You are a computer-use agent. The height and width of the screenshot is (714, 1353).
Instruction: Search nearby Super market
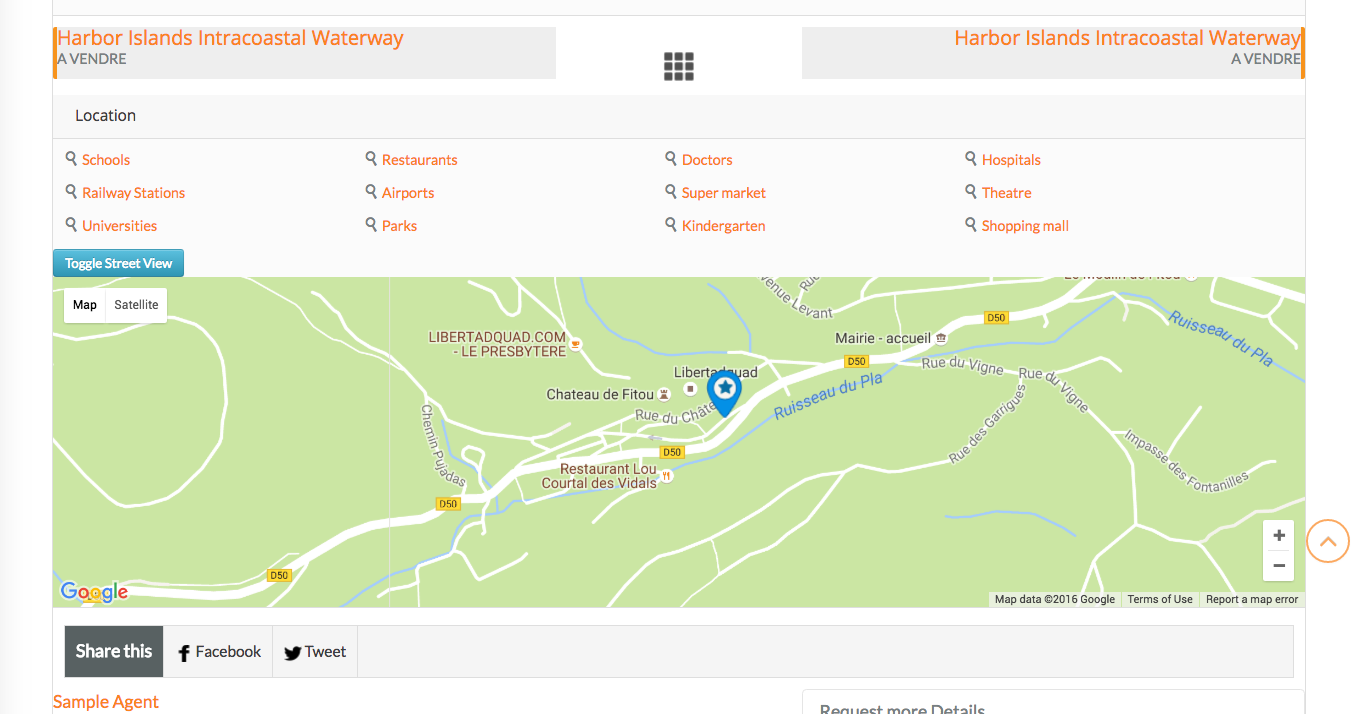724,193
